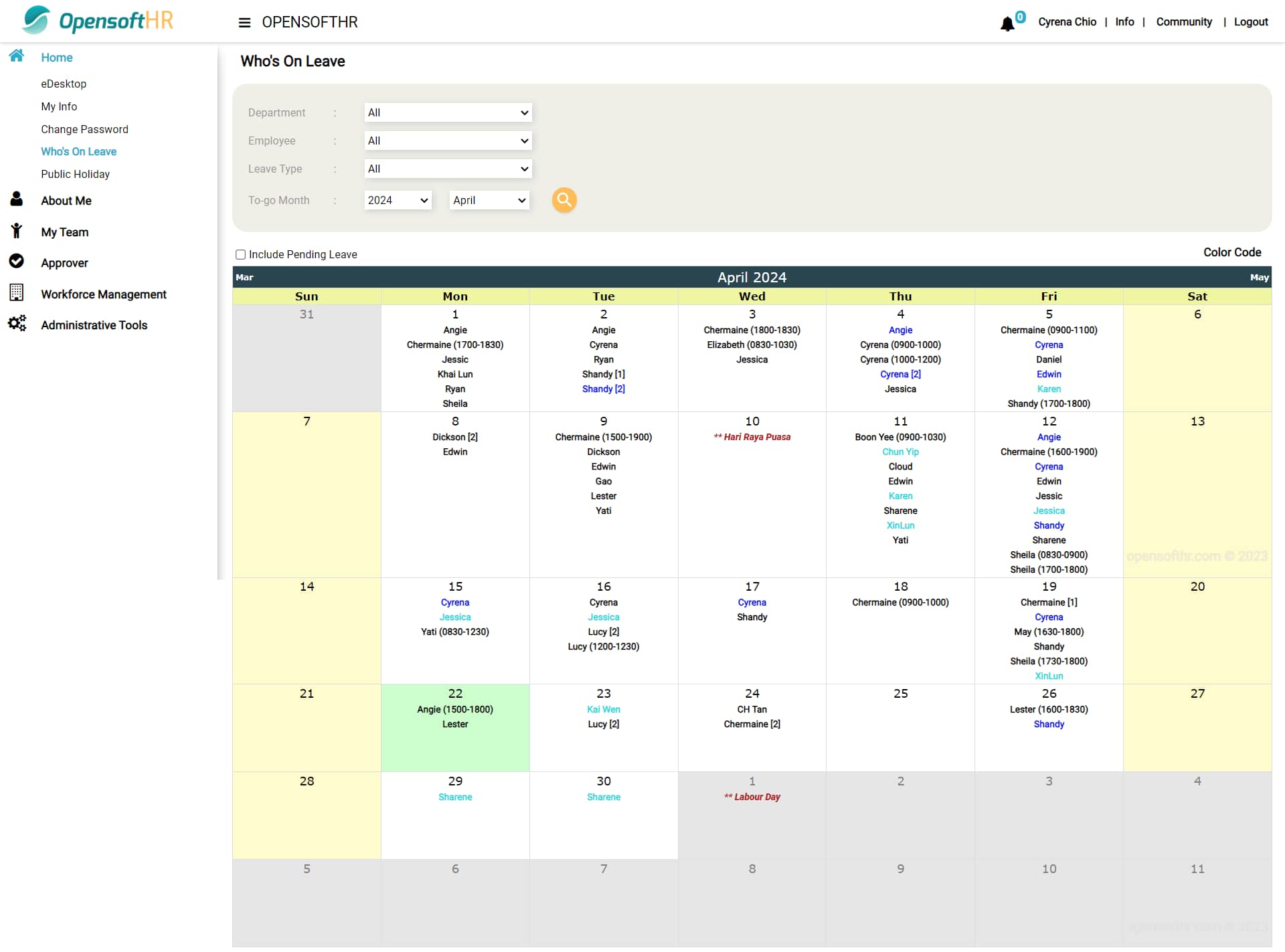Click the Approver checkmark icon
The width and height of the screenshot is (1285, 952).
pyautogui.click(x=16, y=261)
